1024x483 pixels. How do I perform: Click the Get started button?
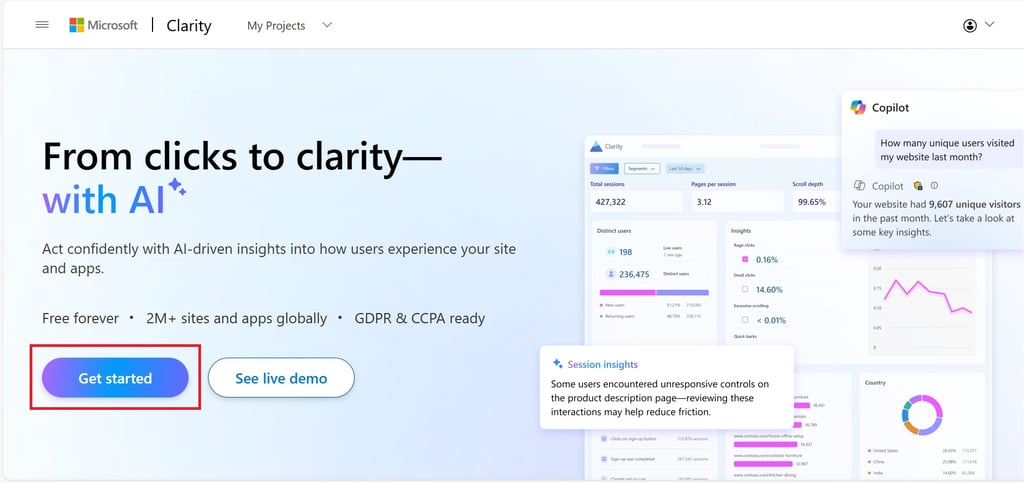coord(115,378)
